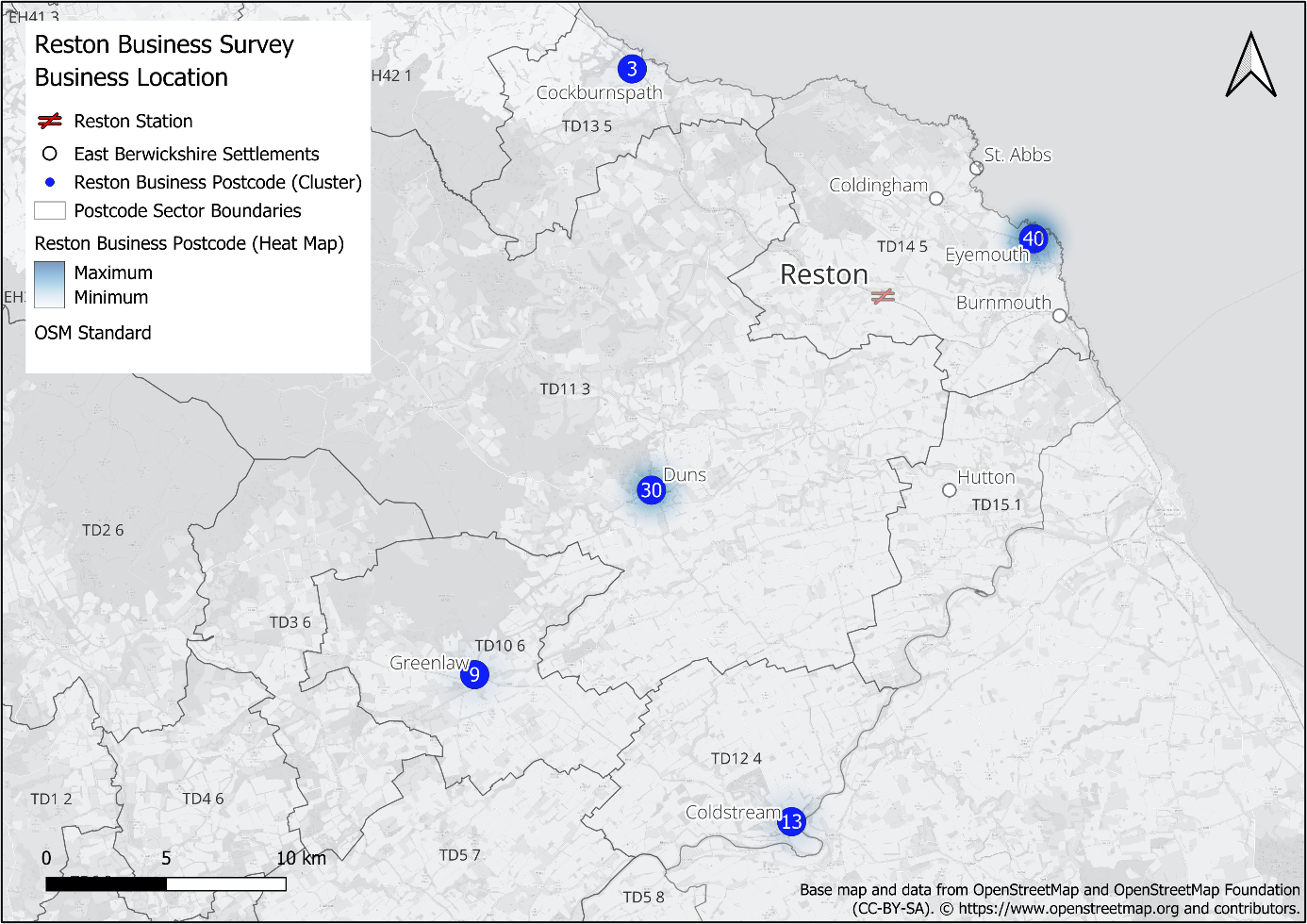
Task: Select the Burnmouth settlement circle marker
Action: pos(1059,316)
